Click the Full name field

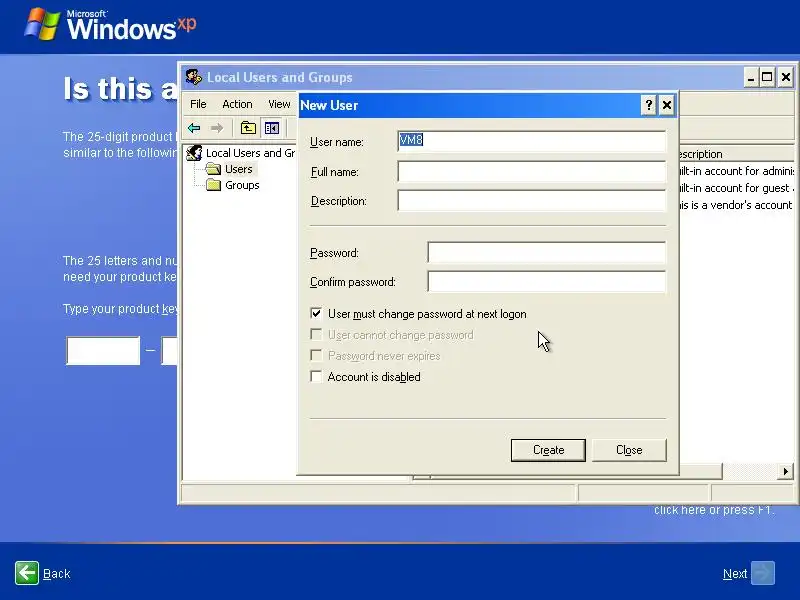(x=532, y=171)
